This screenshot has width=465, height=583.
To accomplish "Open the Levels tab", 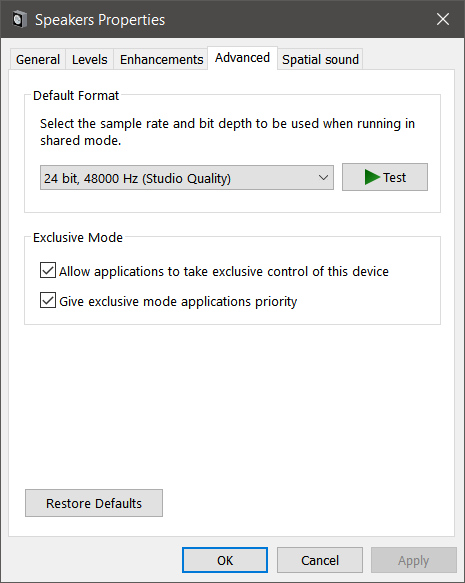I will (90, 59).
